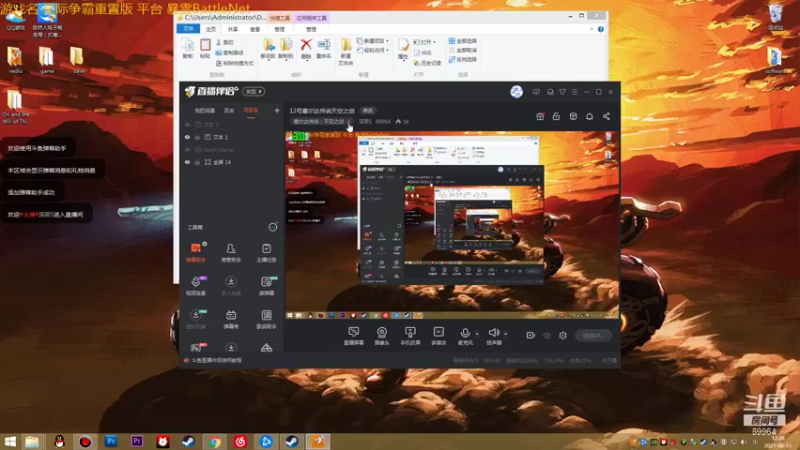Viewport: 800px width, 450px height.
Task: Click the stream preview canvas
Action: tap(452, 225)
